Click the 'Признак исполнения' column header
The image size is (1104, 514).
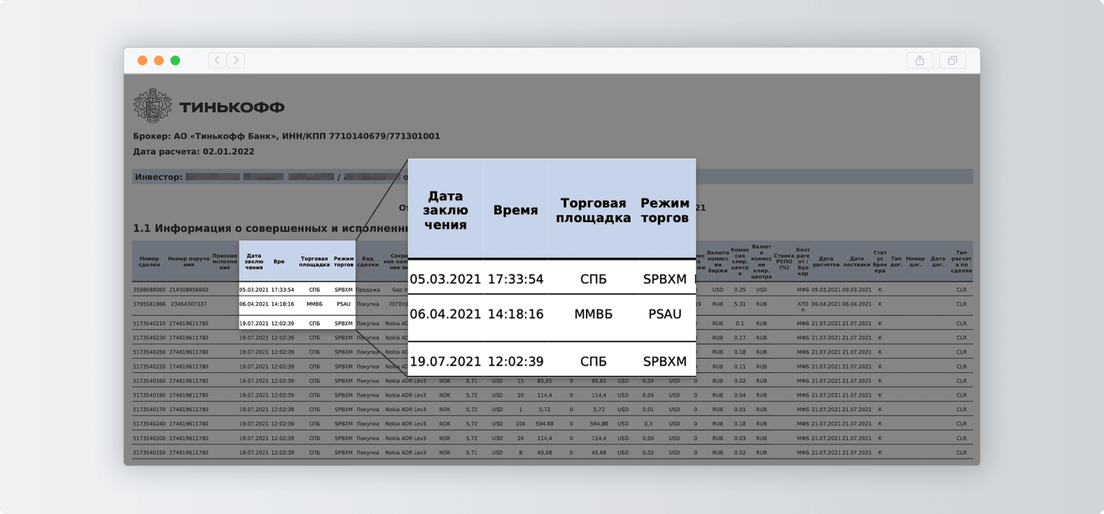225,261
